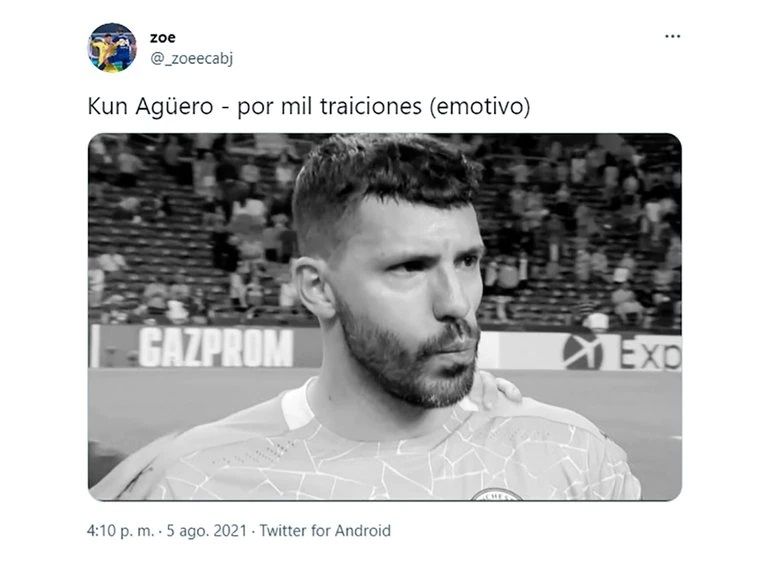Click the GAZPROM banner in the photo
This screenshot has height=576, width=768.
[216, 347]
